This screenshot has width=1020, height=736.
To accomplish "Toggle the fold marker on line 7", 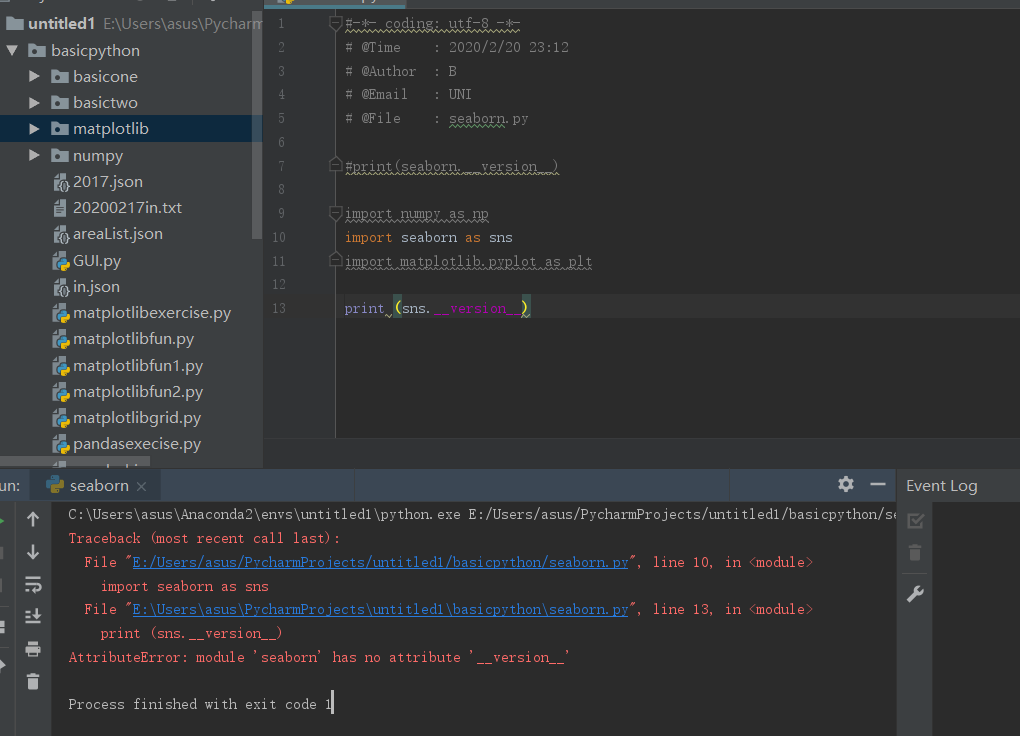I will (336, 165).
